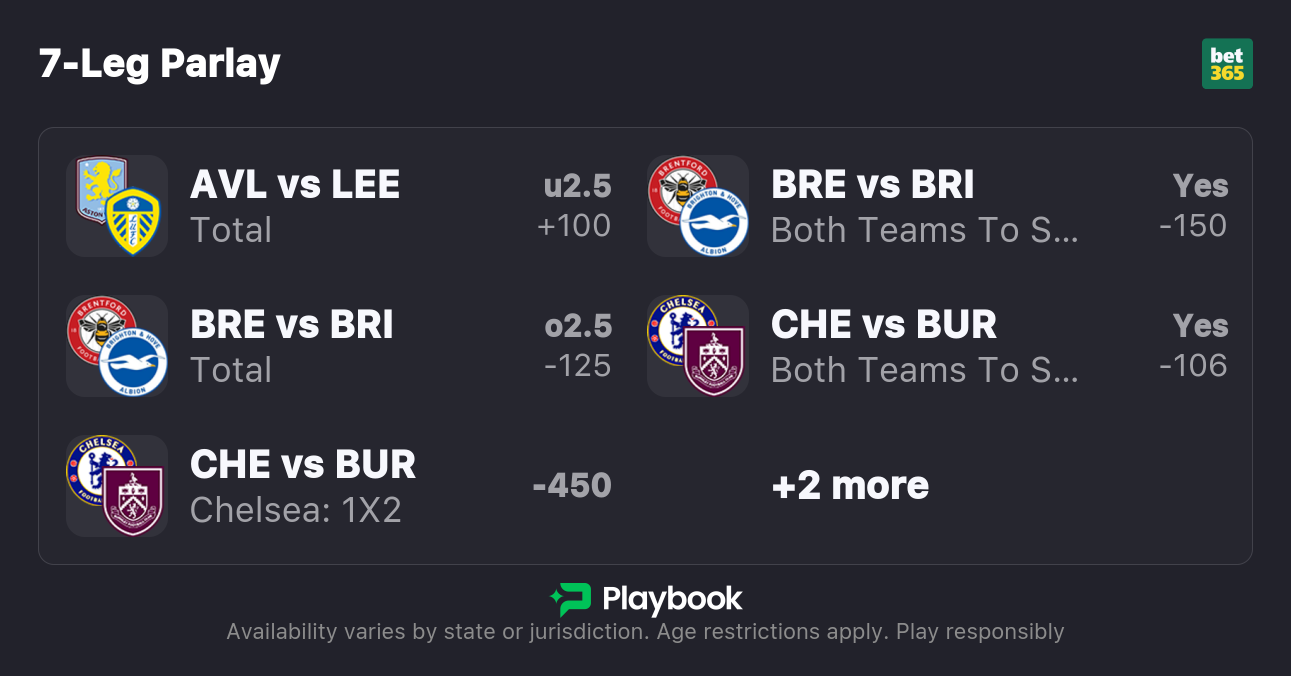This screenshot has width=1291, height=676.
Task: Select the Yes -106 odds
Action: (1194, 346)
